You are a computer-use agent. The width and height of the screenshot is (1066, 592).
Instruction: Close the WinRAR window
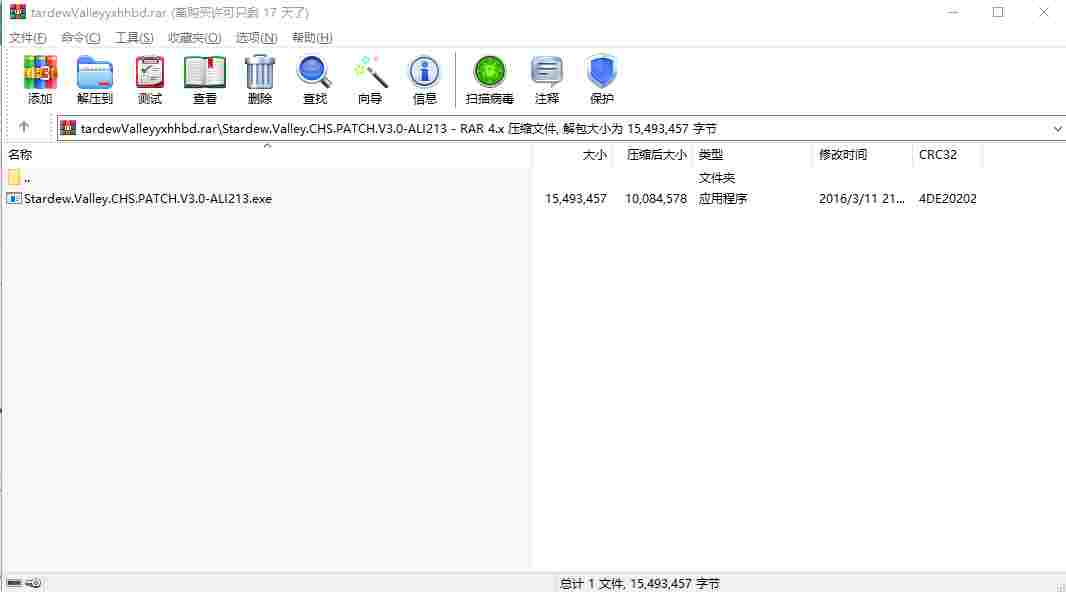pyautogui.click(x=1044, y=12)
